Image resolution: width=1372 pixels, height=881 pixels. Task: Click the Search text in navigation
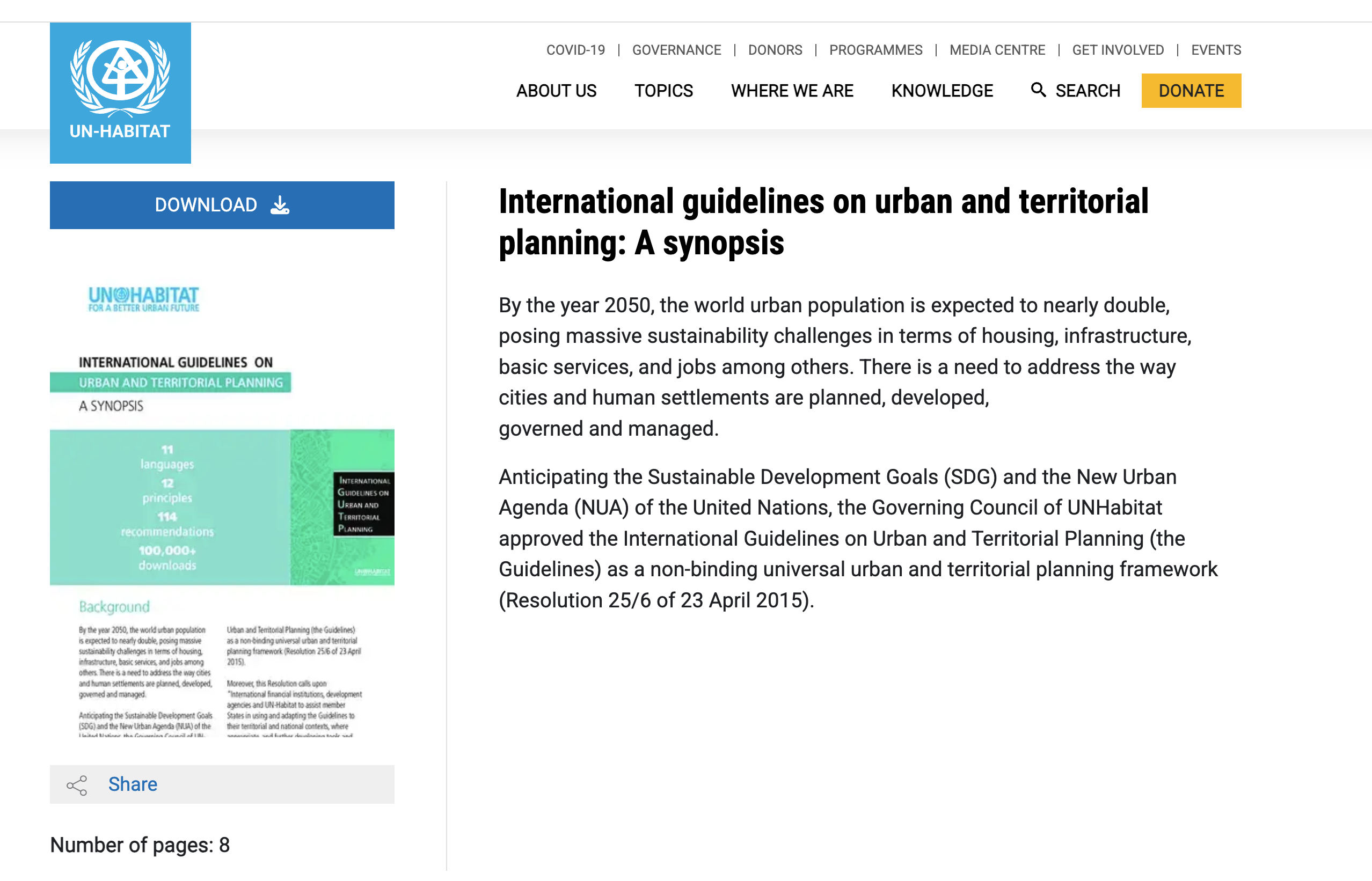[x=1088, y=90]
